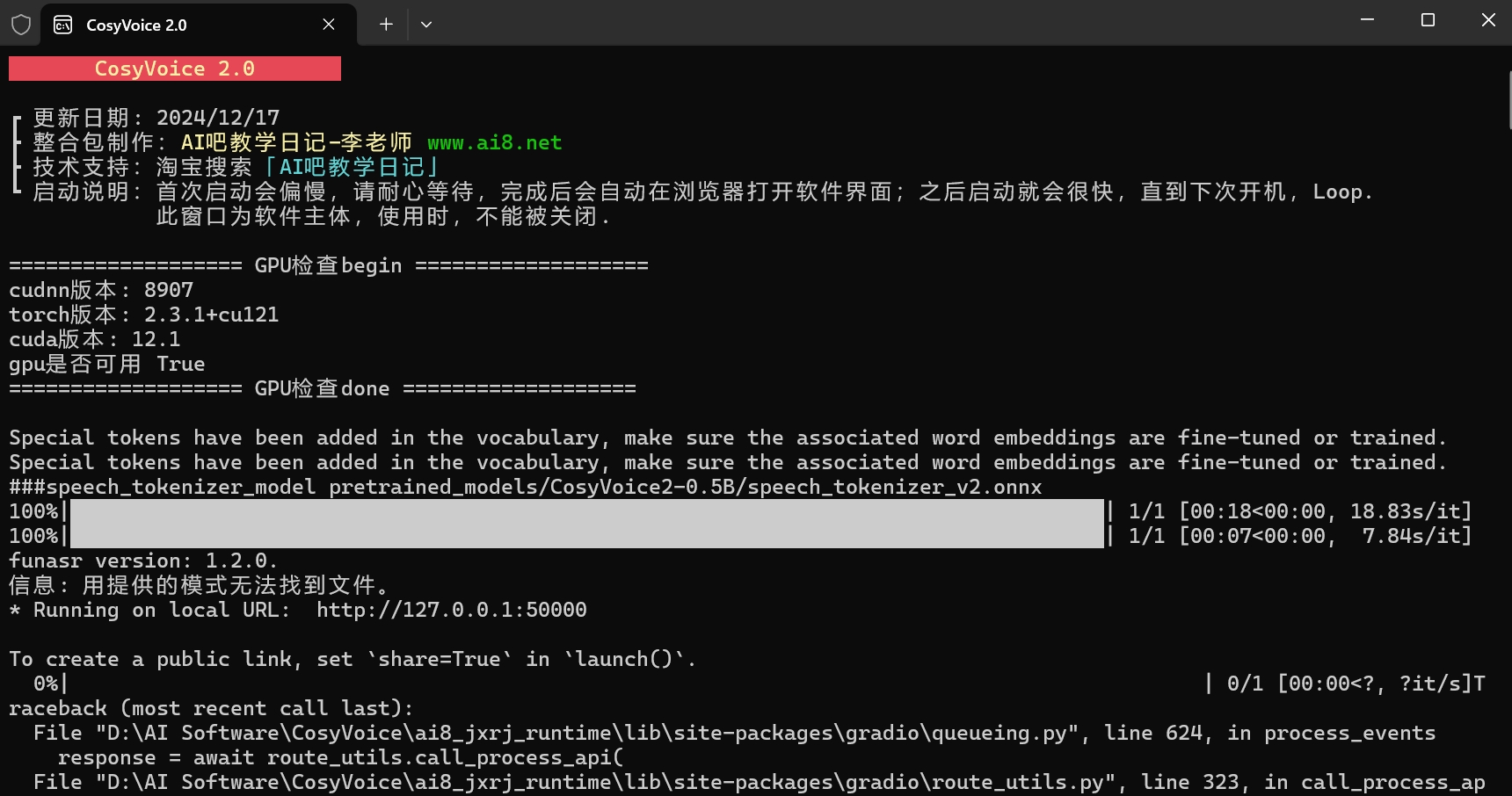Close the terminal window

[x=1488, y=19]
